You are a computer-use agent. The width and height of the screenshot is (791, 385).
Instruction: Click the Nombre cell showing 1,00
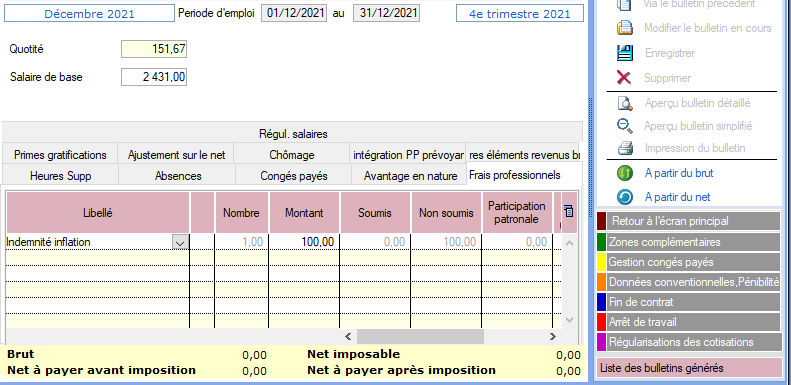(242, 242)
